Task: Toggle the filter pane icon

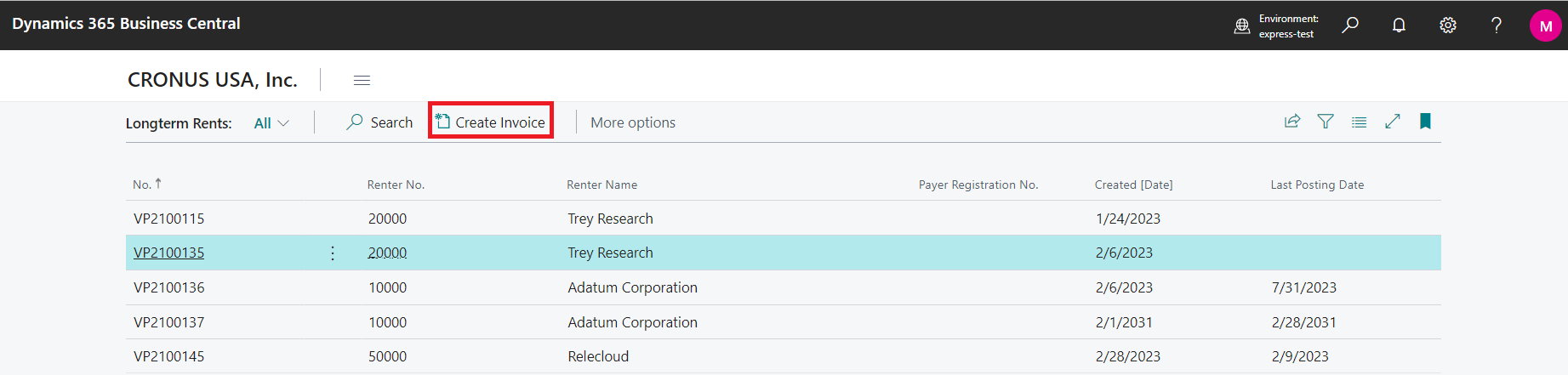Action: (1326, 122)
